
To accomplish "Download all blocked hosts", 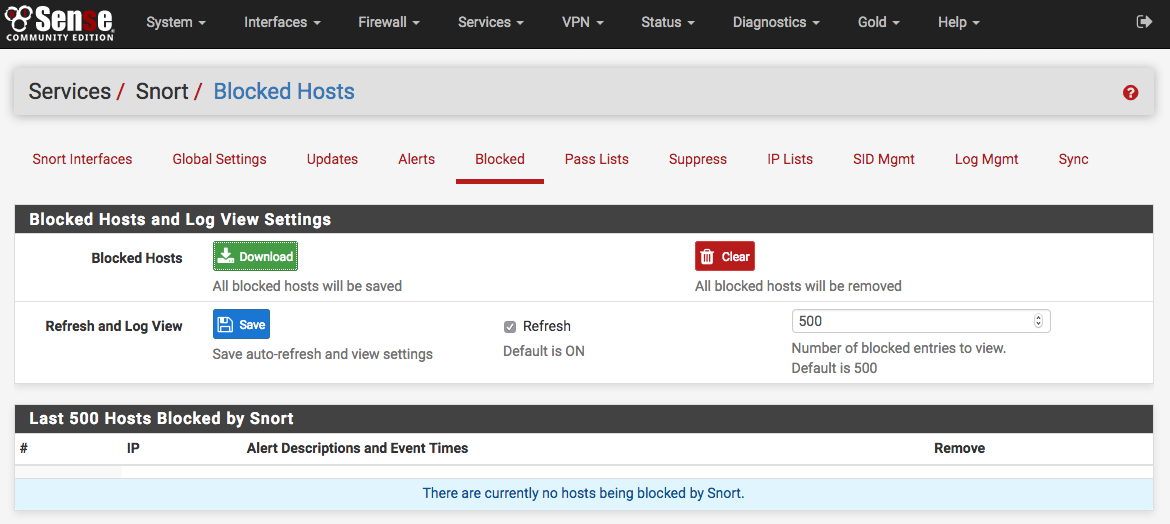I will tap(255, 257).
